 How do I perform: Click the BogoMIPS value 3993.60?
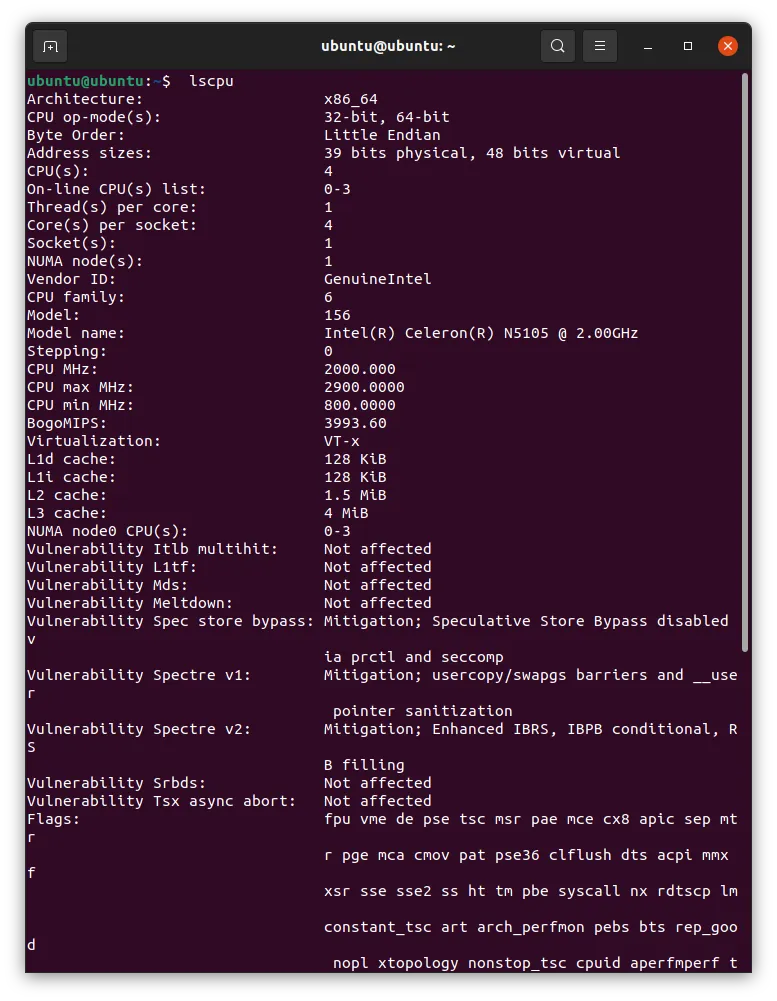[x=359, y=423]
